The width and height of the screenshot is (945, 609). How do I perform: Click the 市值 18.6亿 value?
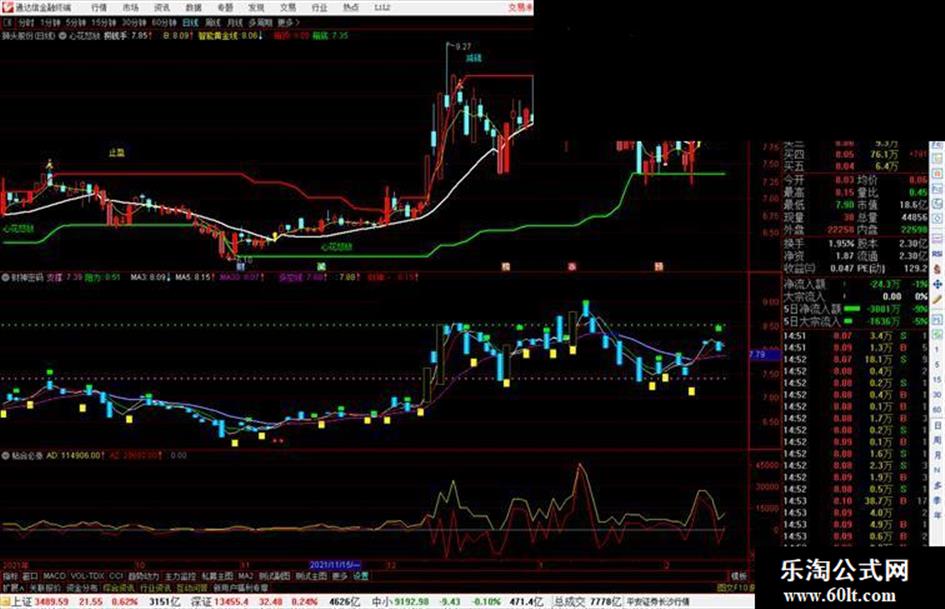click(x=914, y=206)
